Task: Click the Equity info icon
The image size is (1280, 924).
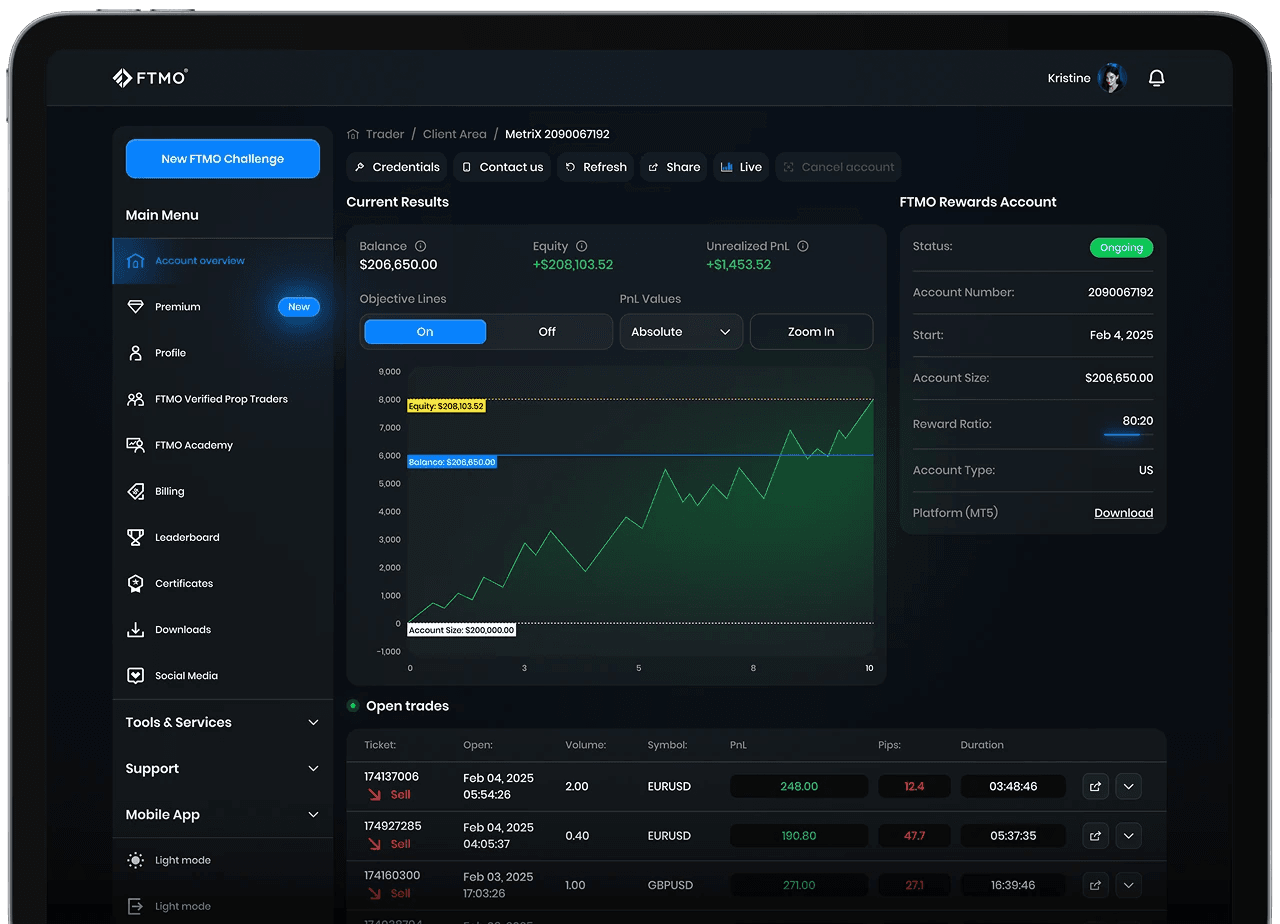Action: coord(582,246)
